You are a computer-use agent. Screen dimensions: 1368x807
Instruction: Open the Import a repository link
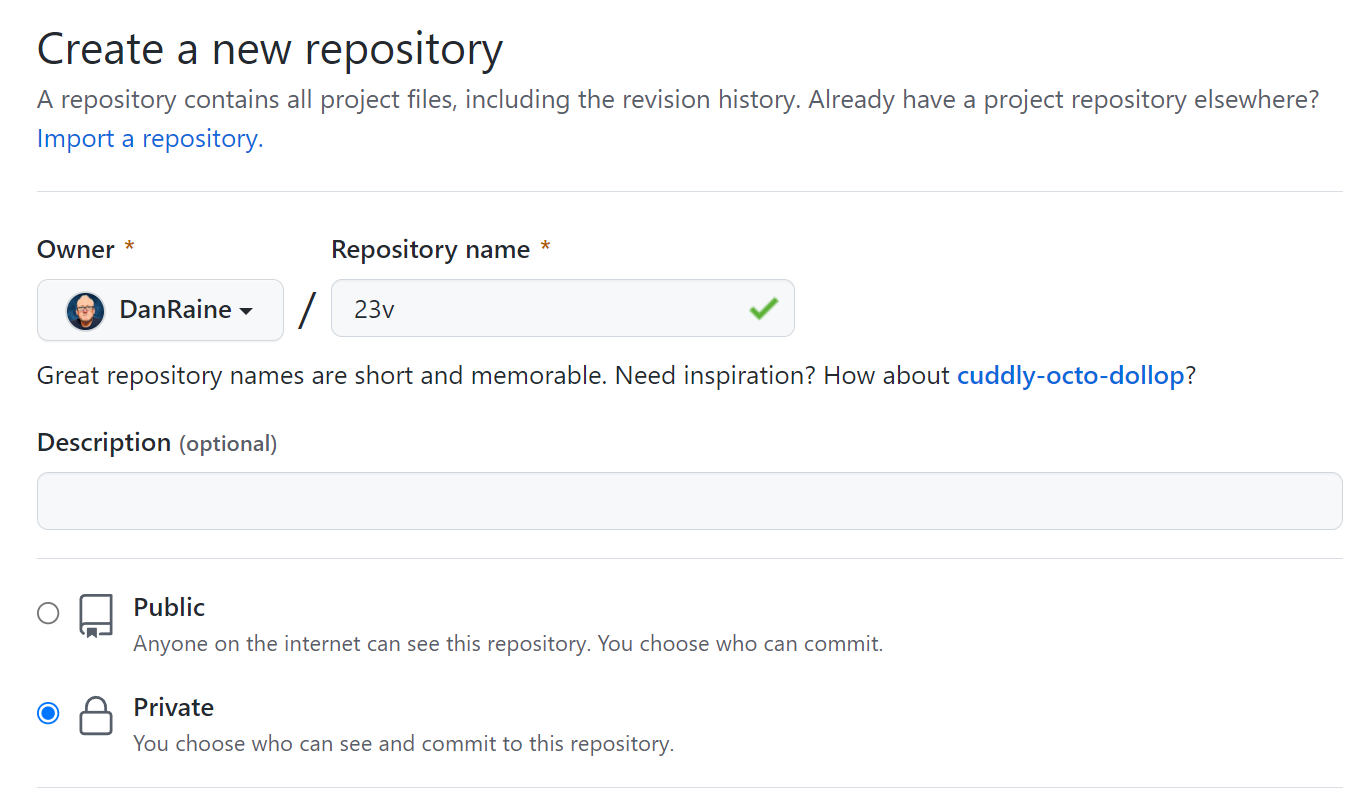tap(150, 139)
